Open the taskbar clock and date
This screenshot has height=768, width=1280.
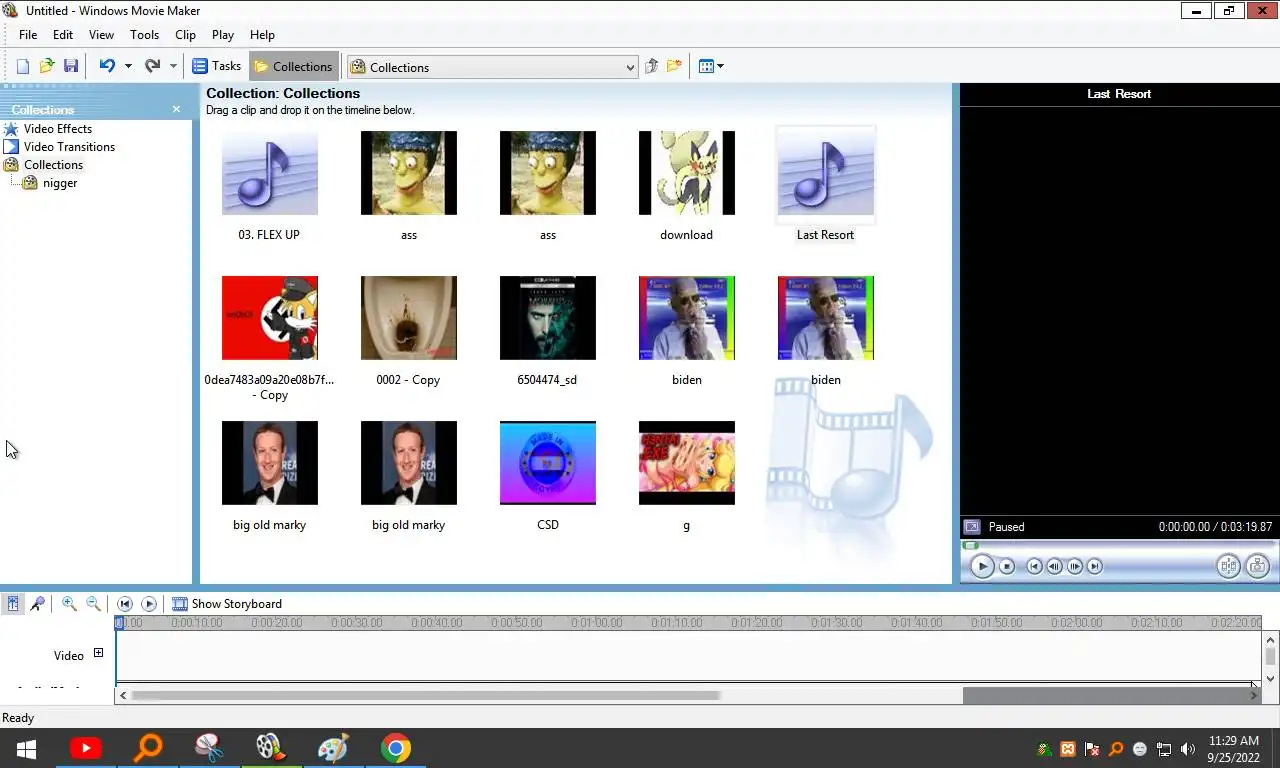1234,748
